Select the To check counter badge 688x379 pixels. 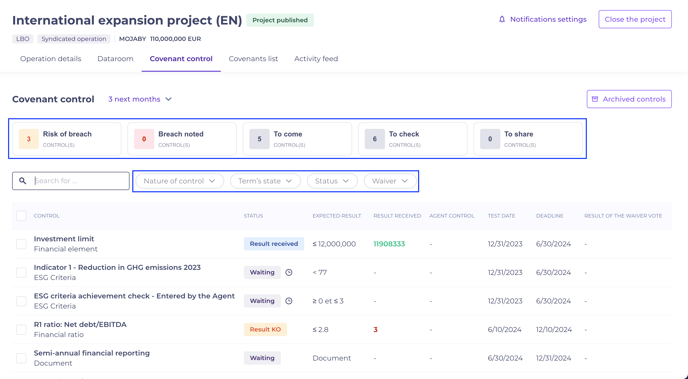(375, 139)
